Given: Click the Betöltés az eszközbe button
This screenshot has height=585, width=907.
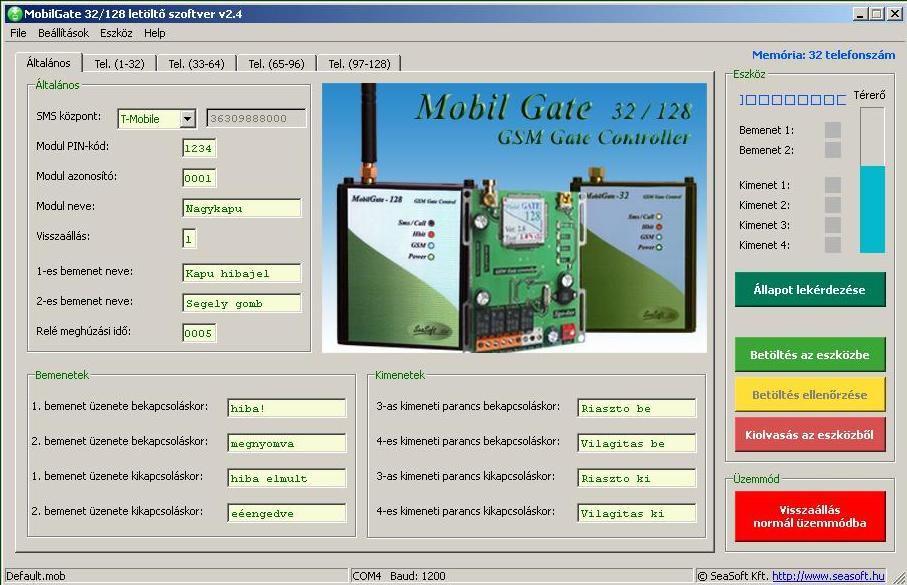Looking at the screenshot, I should click(x=810, y=355).
